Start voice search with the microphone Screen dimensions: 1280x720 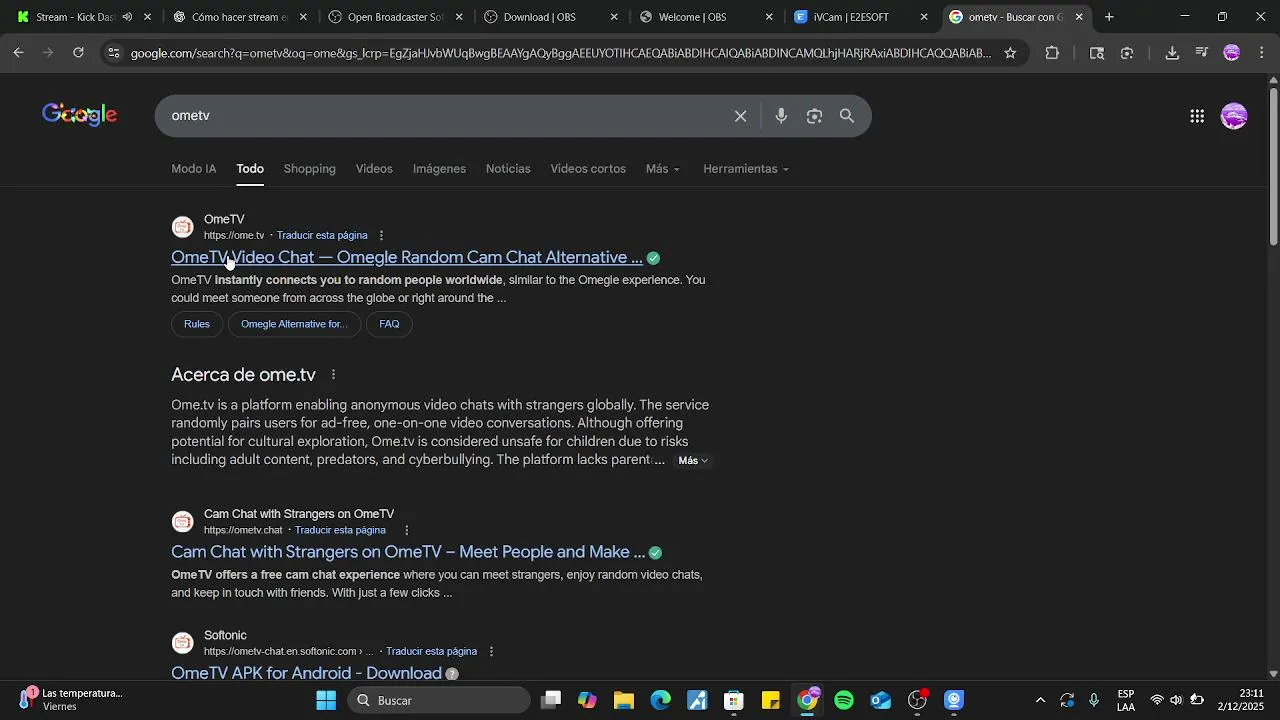point(781,116)
